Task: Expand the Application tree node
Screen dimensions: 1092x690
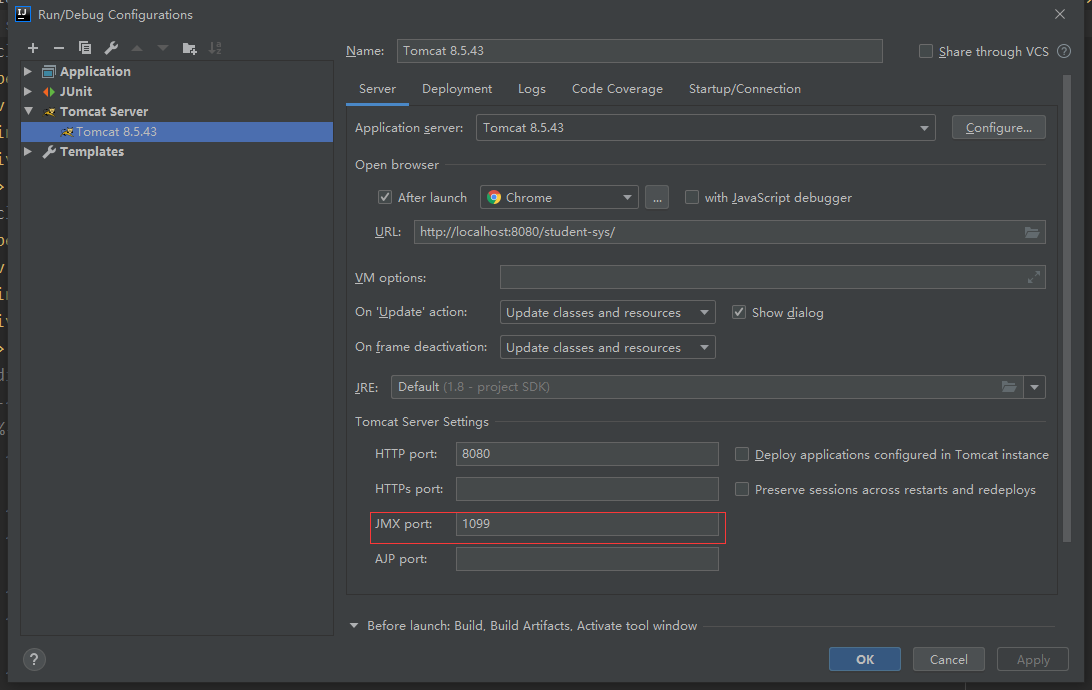Action: click(x=28, y=71)
